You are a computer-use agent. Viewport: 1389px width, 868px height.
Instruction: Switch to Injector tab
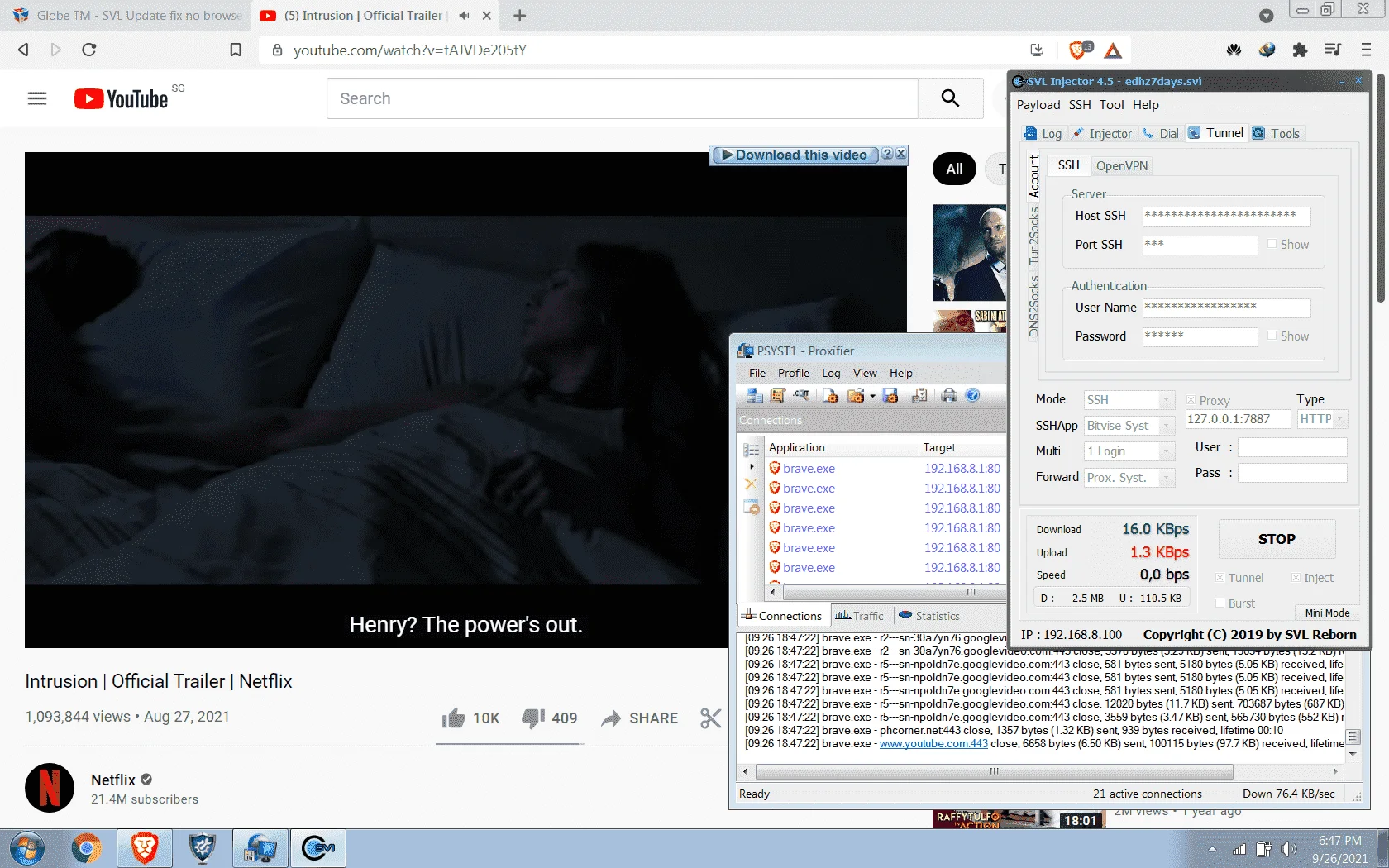(1102, 133)
